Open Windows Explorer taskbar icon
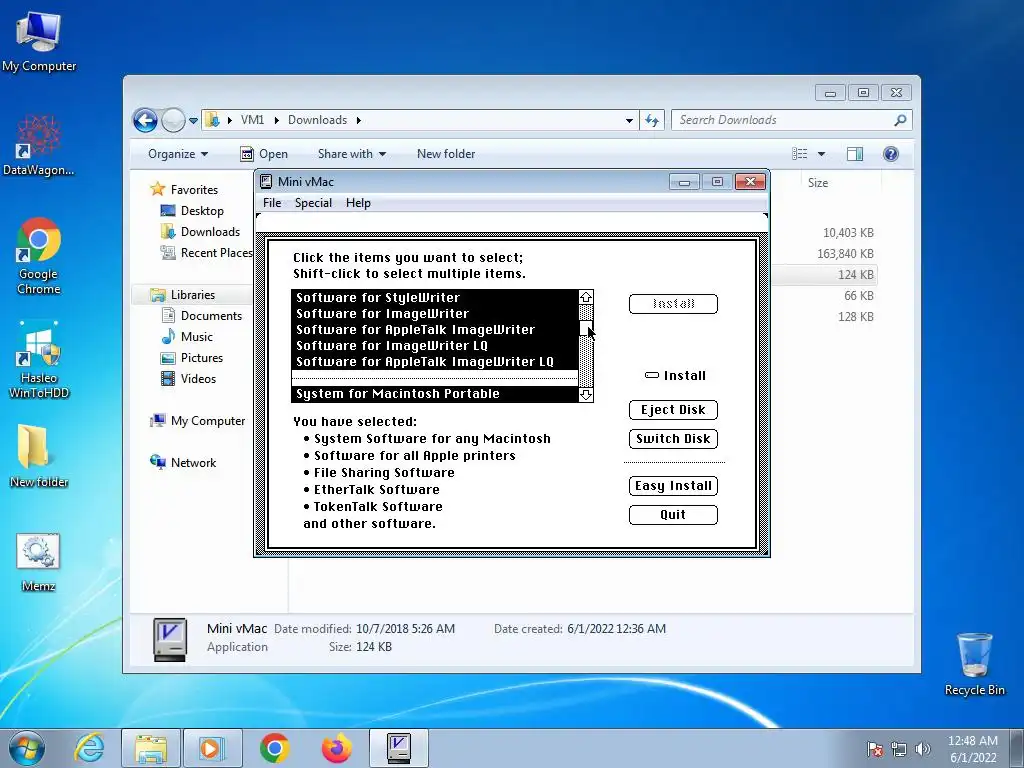This screenshot has width=1024, height=768. pyautogui.click(x=151, y=748)
